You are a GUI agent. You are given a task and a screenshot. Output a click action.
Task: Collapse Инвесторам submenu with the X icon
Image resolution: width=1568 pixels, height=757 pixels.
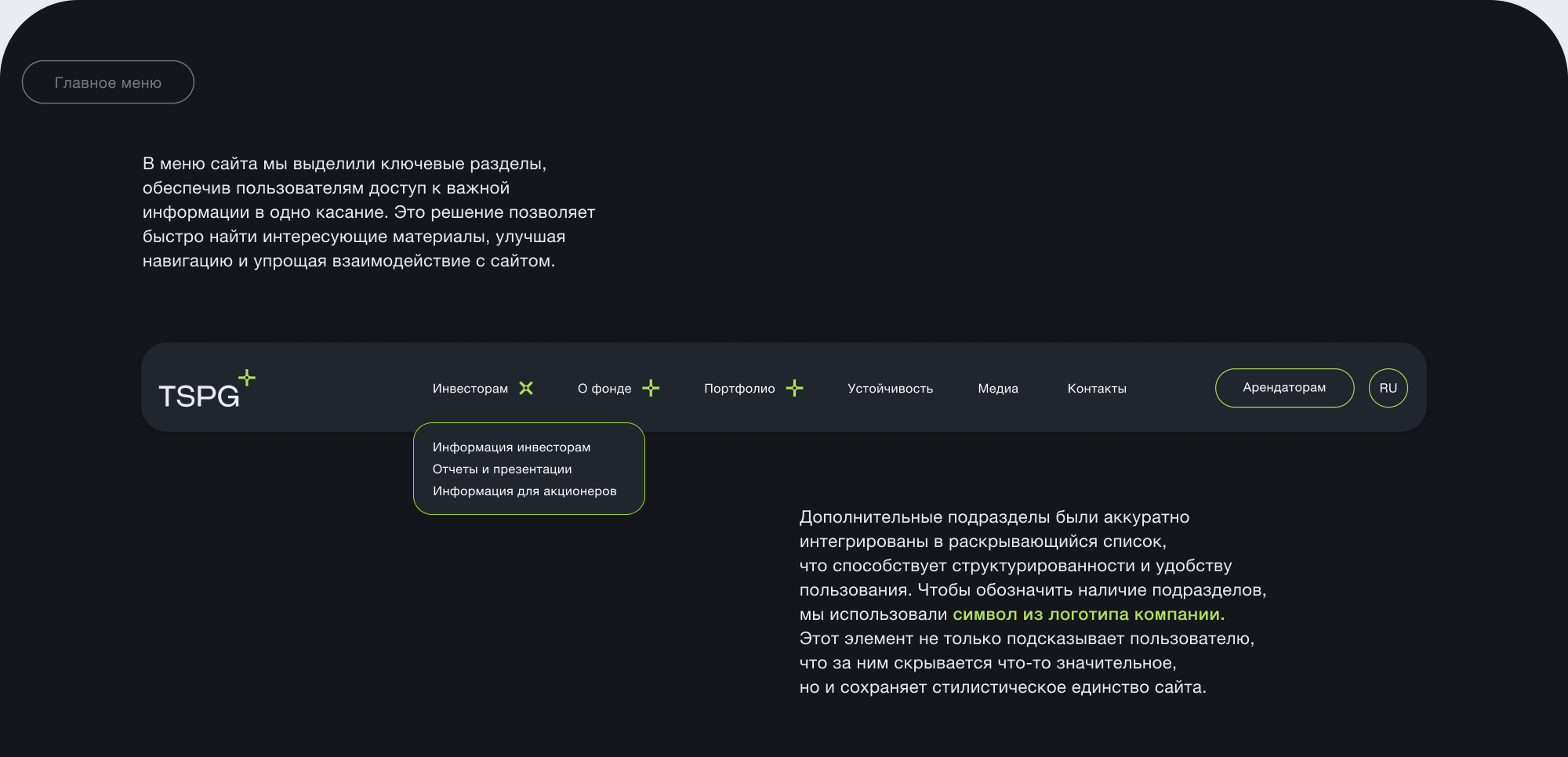click(x=526, y=388)
